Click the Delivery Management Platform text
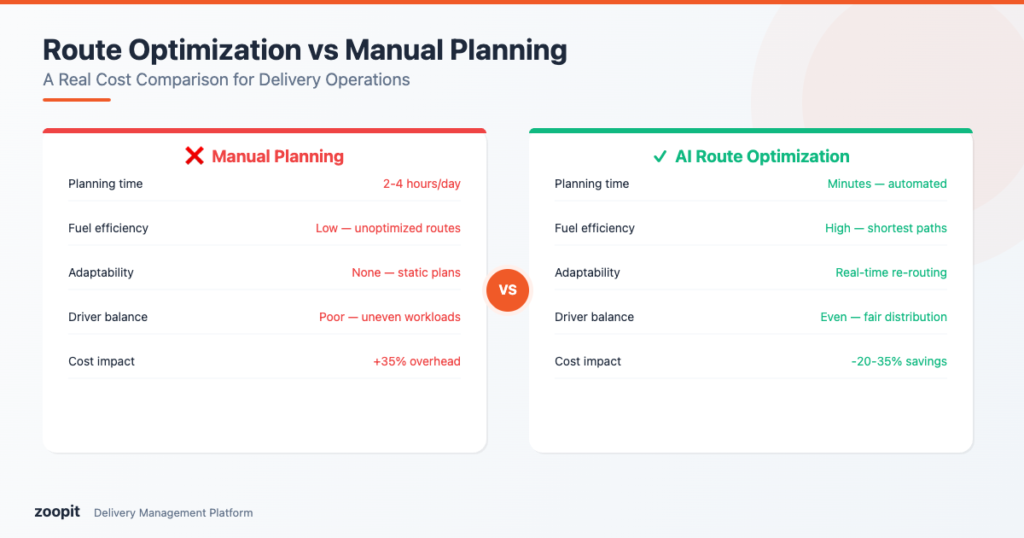Screen dimensions: 1024x538 tap(173, 513)
